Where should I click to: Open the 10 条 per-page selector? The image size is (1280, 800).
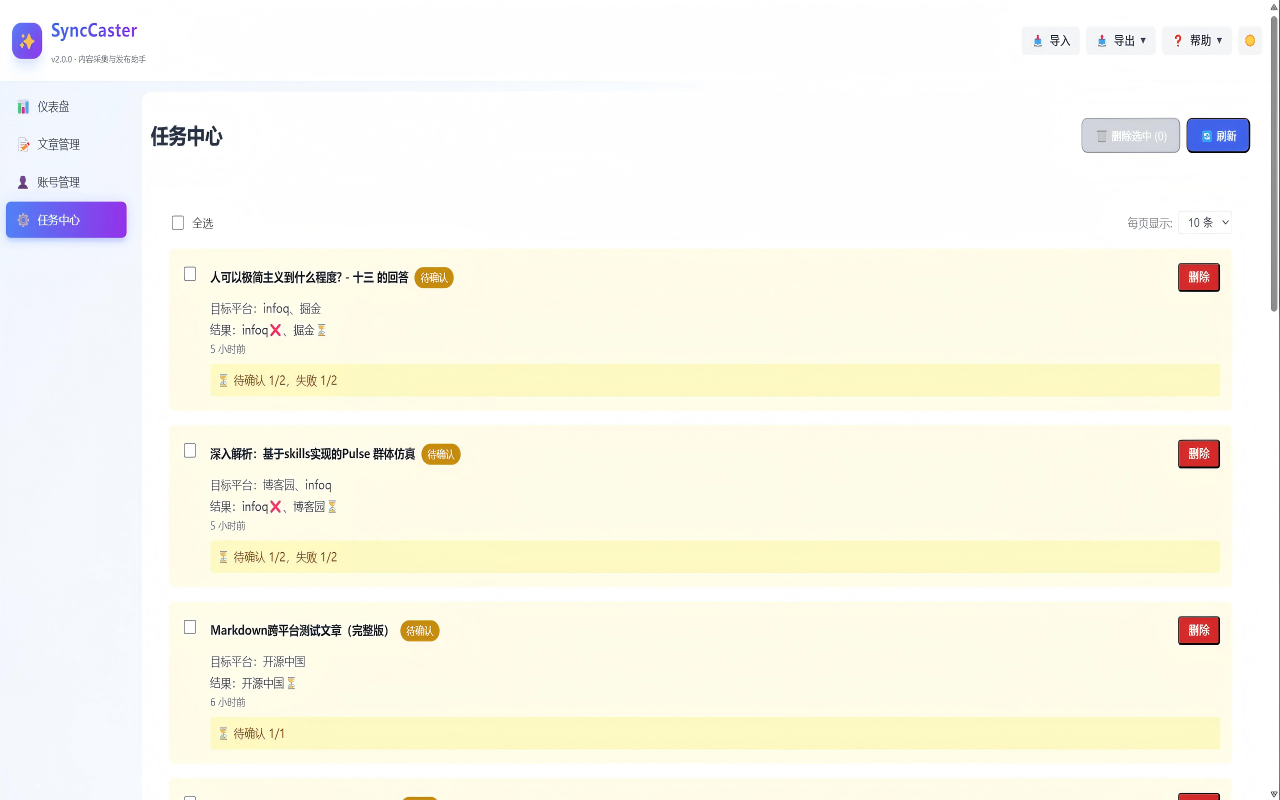click(1205, 223)
